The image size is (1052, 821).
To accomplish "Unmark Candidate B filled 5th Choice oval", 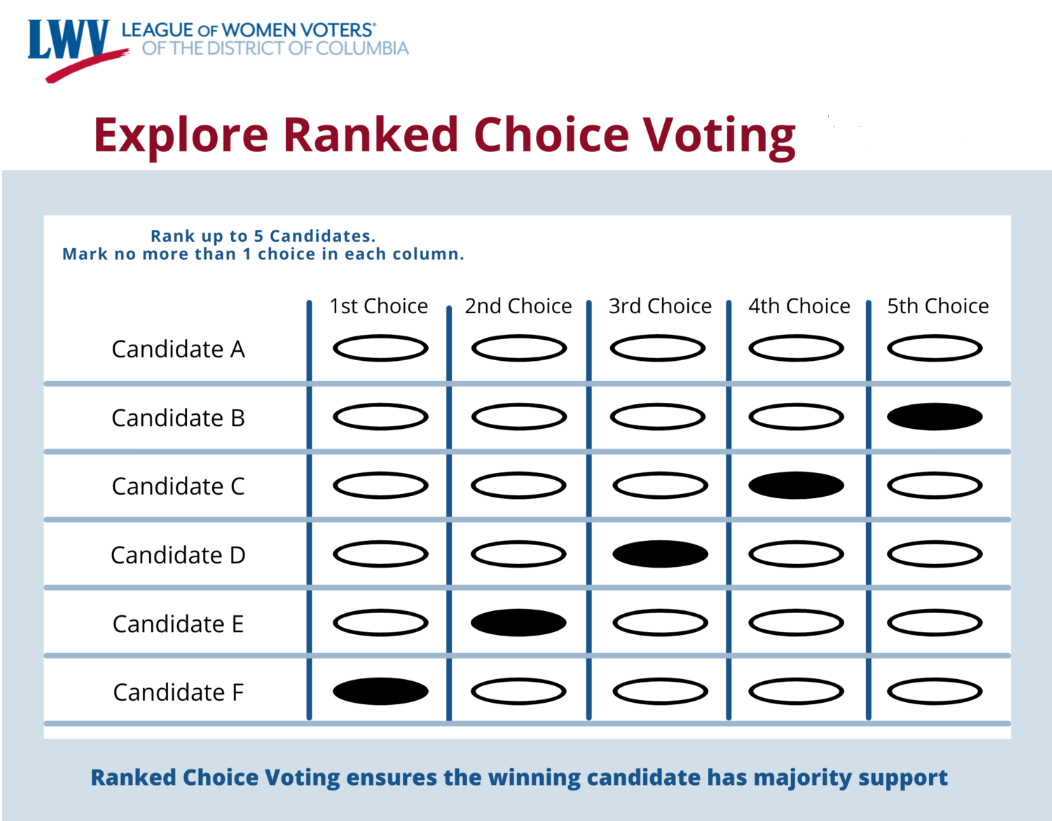I will tap(935, 417).
